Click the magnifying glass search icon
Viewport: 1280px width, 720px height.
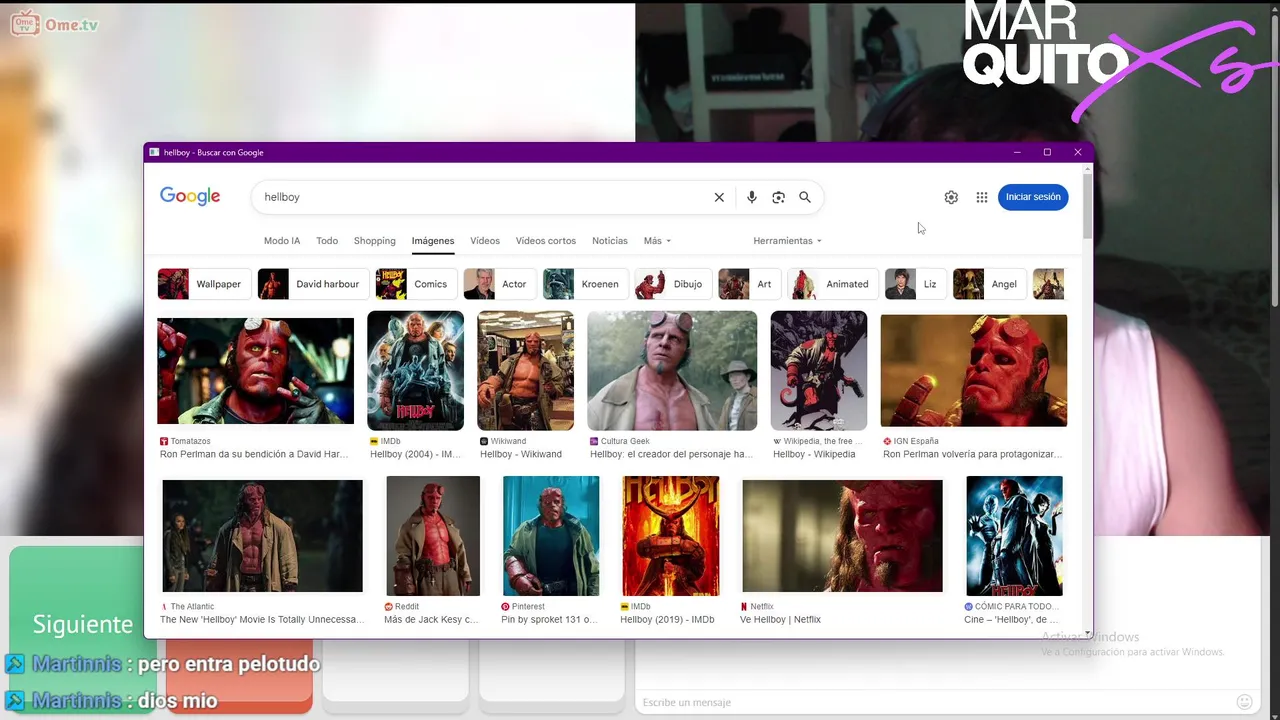(x=805, y=197)
